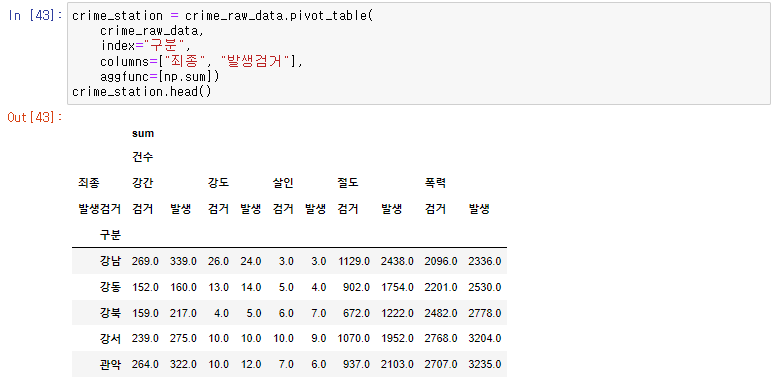Viewport: 775px width, 382px height.
Task: Click the cell value 26.0
Action: (x=218, y=261)
